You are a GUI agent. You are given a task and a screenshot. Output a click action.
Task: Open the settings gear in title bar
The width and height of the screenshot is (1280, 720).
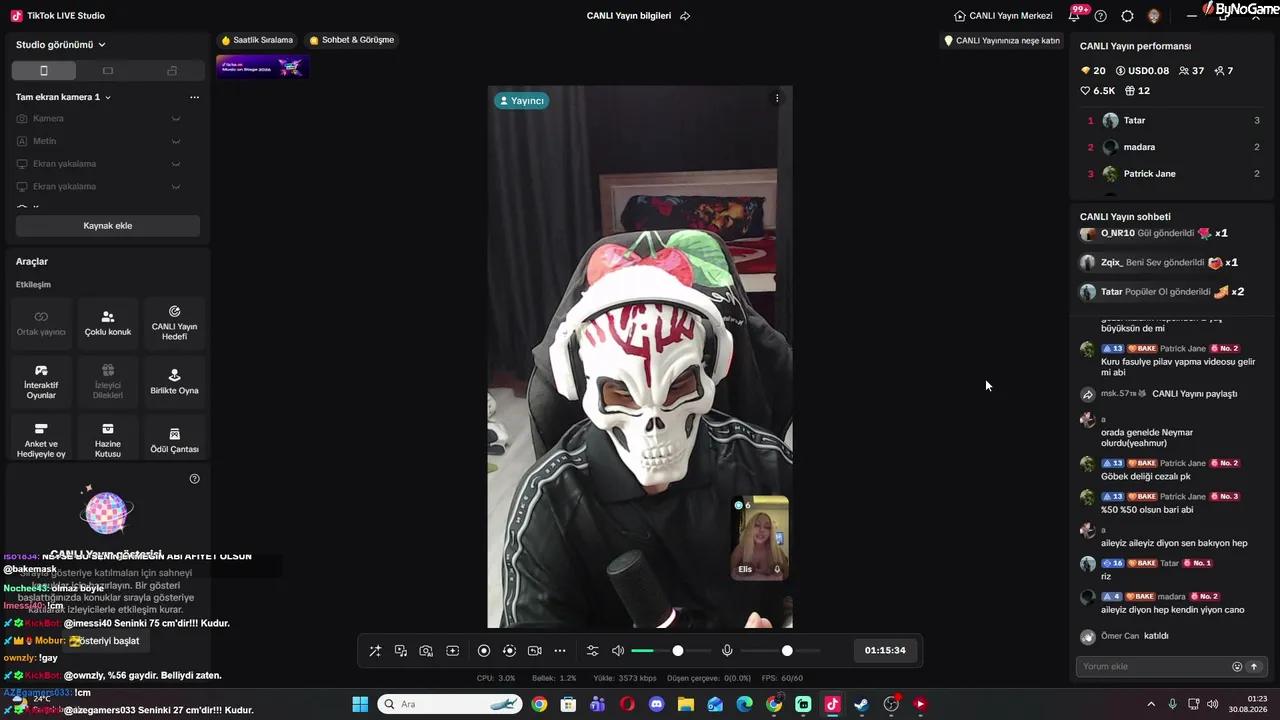[x=1127, y=16]
